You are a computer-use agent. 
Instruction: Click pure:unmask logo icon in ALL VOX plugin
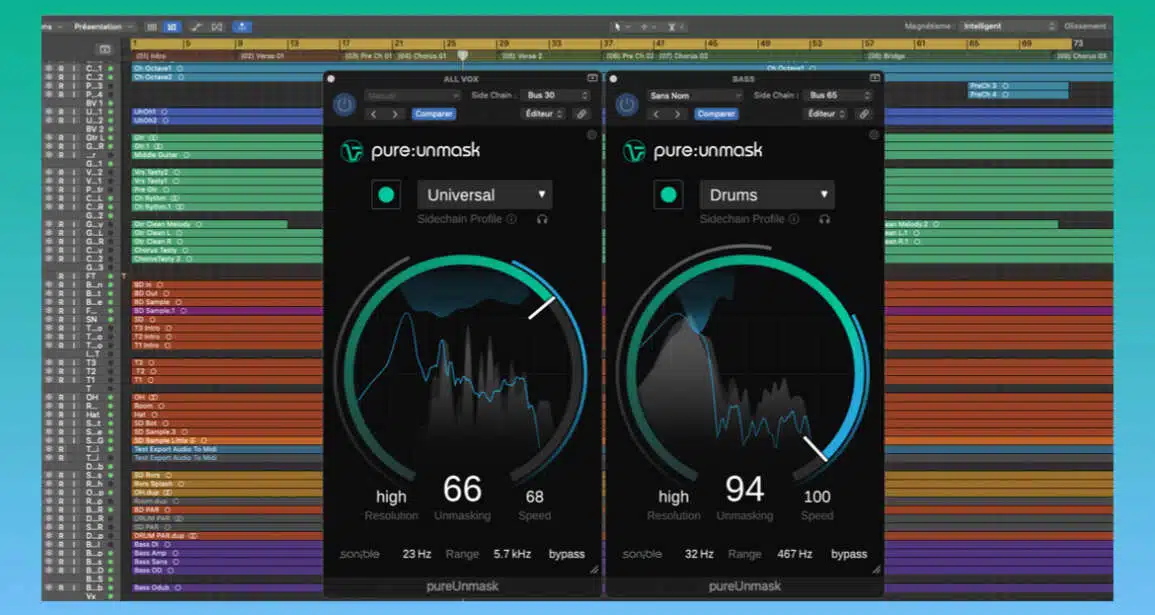(352, 151)
